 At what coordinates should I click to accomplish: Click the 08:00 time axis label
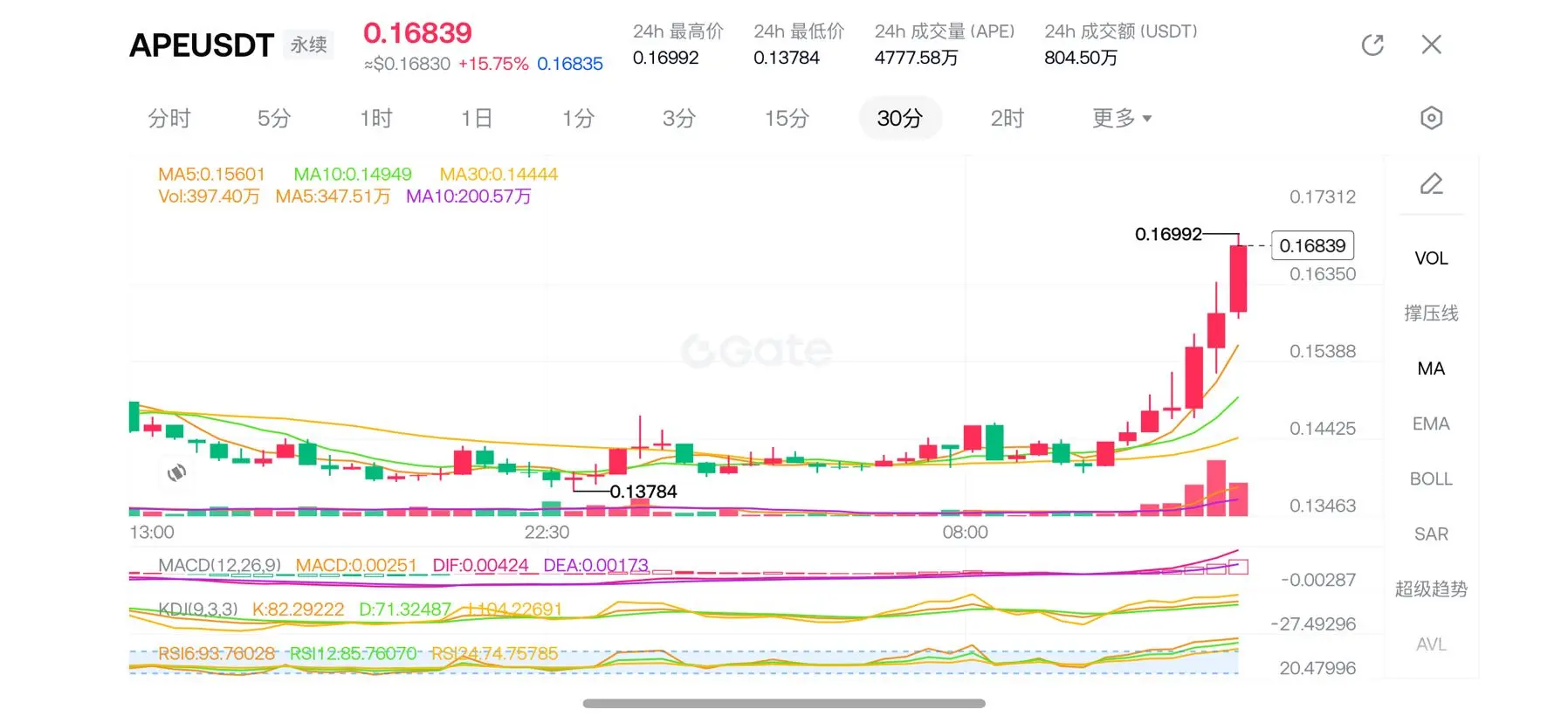click(965, 532)
